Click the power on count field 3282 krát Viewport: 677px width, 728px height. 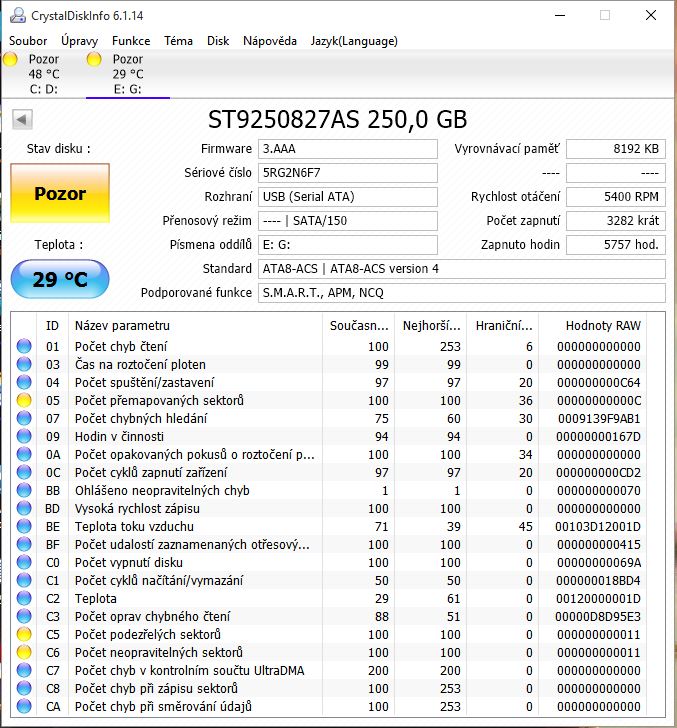[616, 221]
